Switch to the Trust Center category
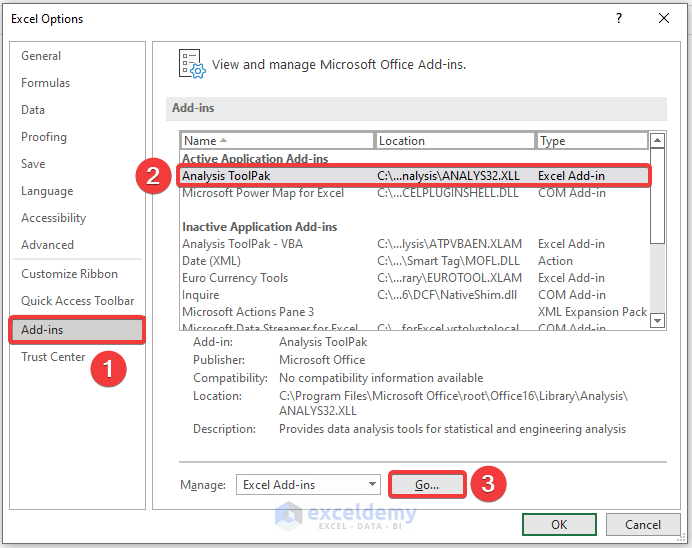This screenshot has width=692, height=548. [x=53, y=357]
